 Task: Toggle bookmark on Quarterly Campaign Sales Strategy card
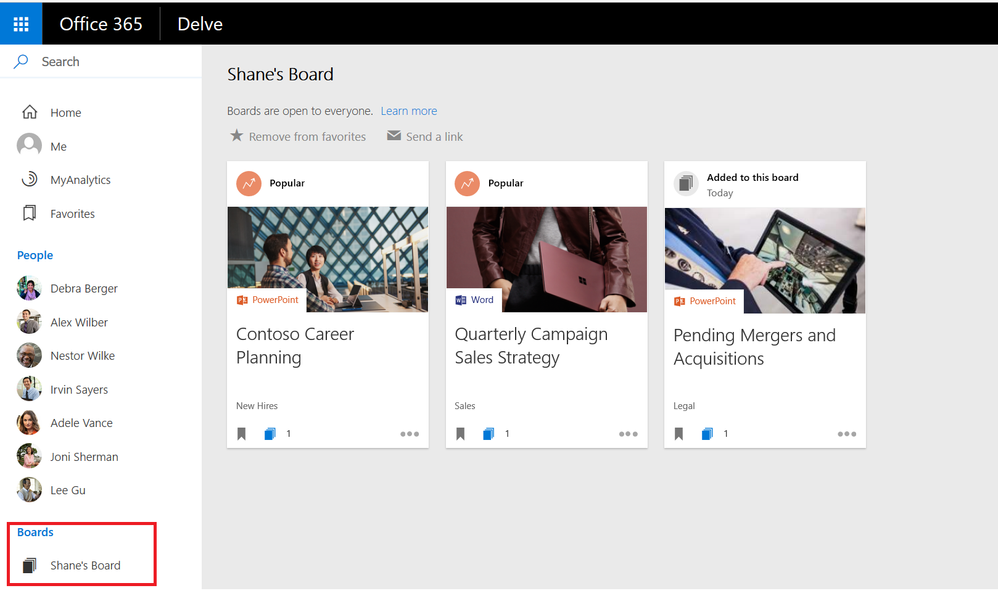461,434
